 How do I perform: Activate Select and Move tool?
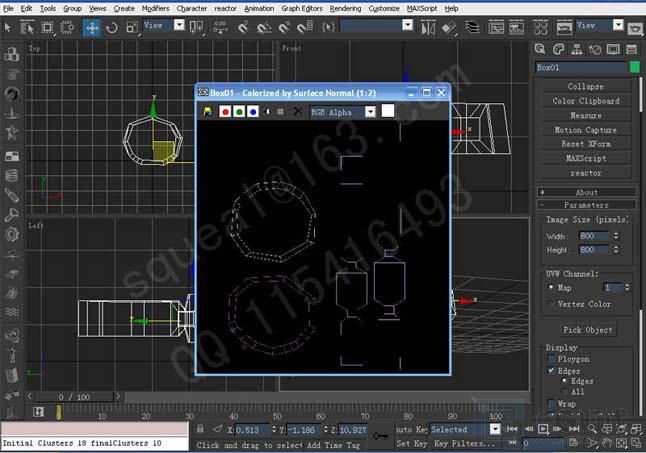[x=91, y=28]
